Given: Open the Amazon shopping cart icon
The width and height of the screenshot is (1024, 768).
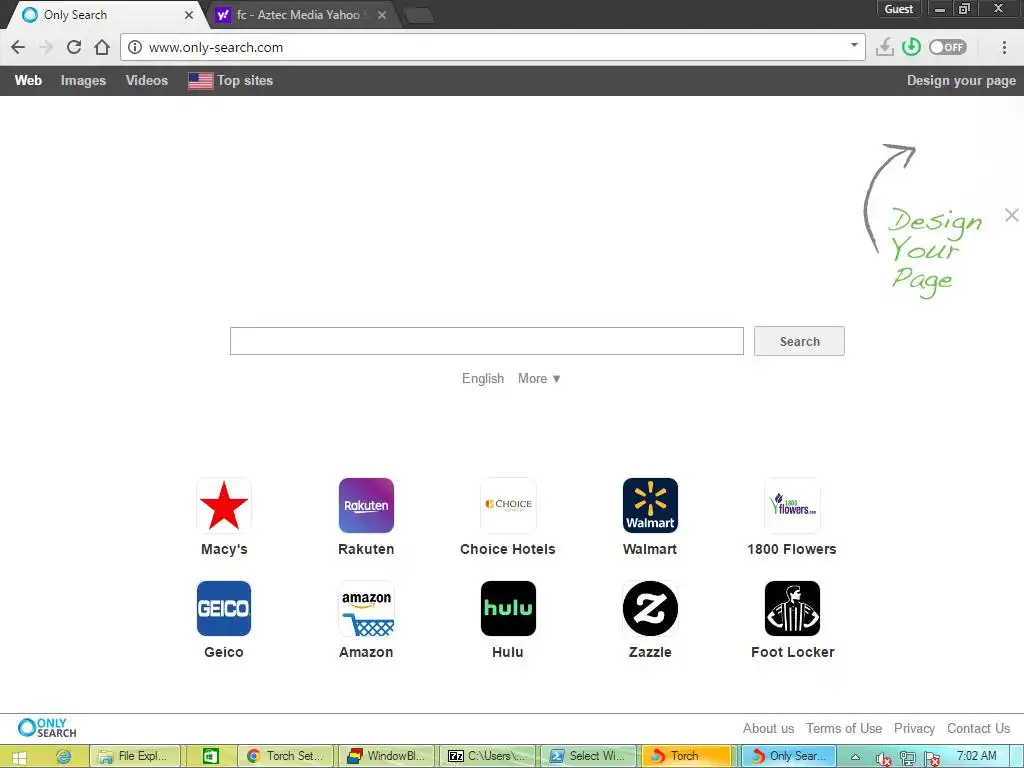Looking at the screenshot, I should coord(366,608).
